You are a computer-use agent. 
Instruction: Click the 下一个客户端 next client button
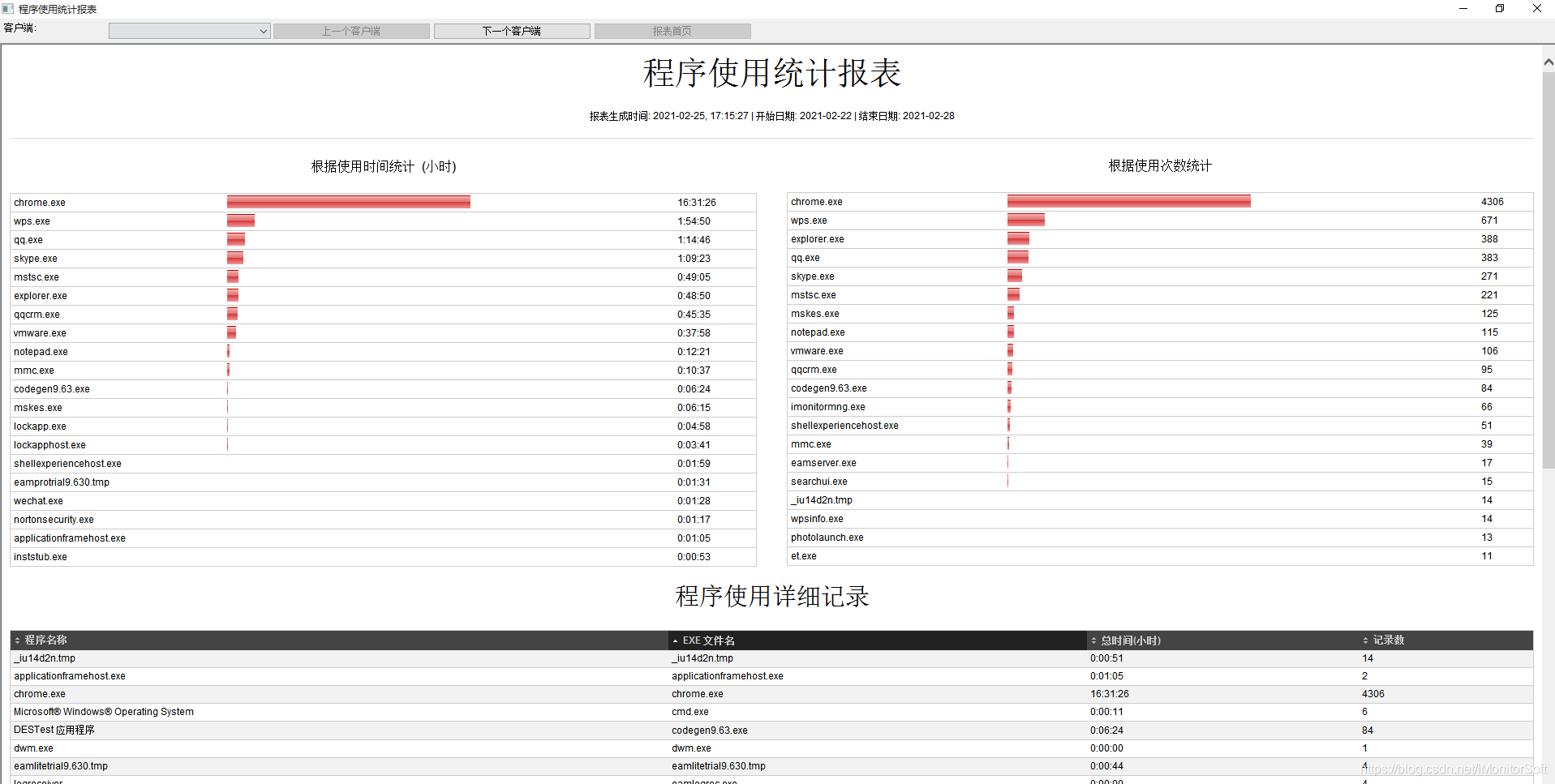coord(512,31)
